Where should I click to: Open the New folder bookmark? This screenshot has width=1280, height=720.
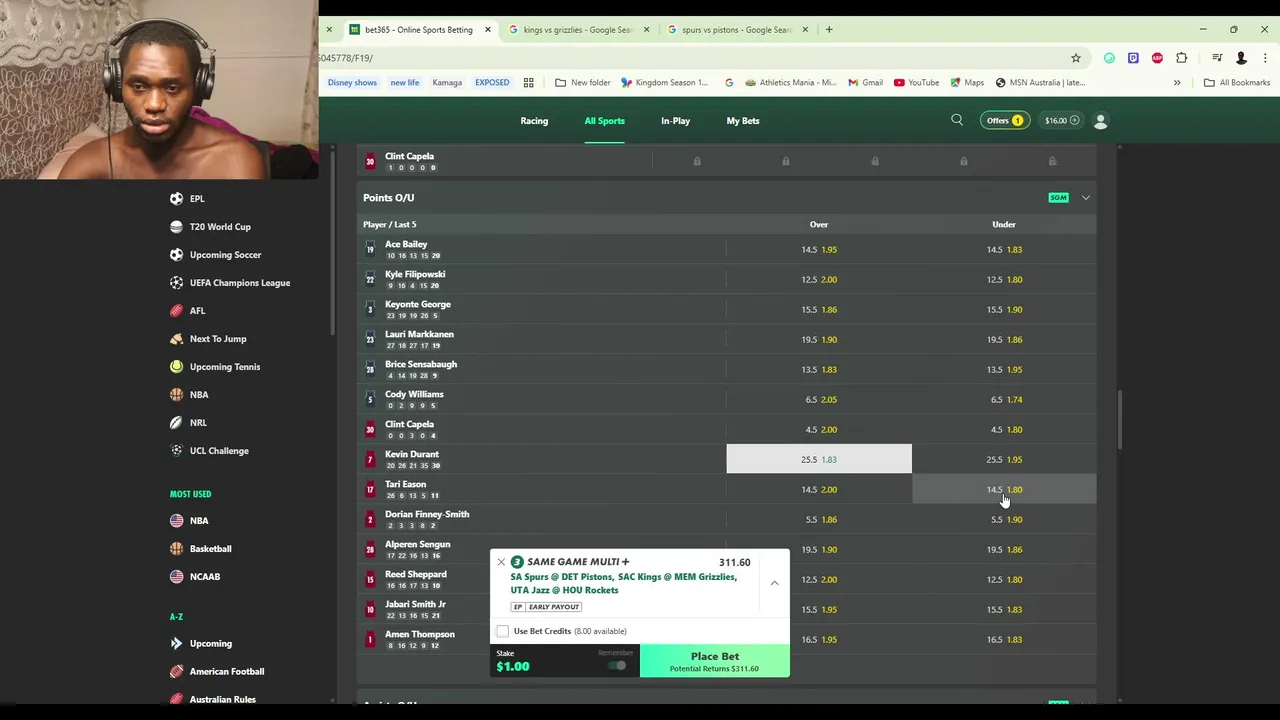click(583, 83)
